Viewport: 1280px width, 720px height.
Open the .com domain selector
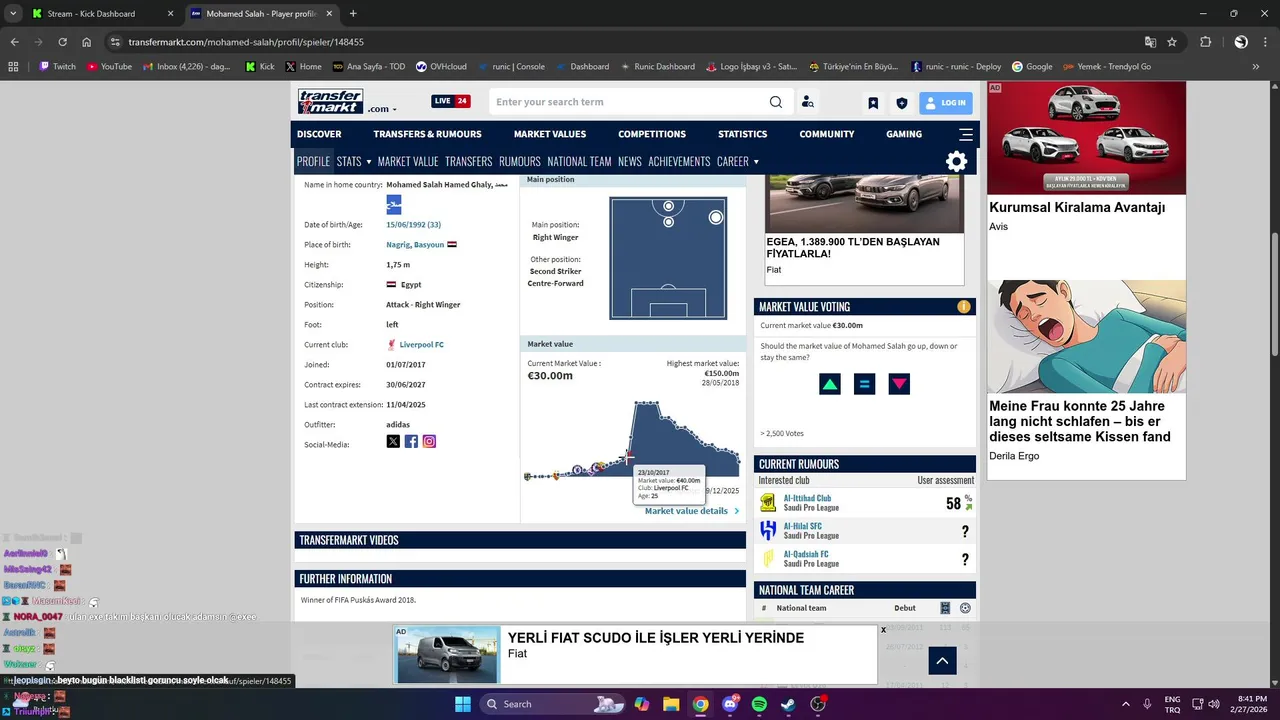(382, 109)
